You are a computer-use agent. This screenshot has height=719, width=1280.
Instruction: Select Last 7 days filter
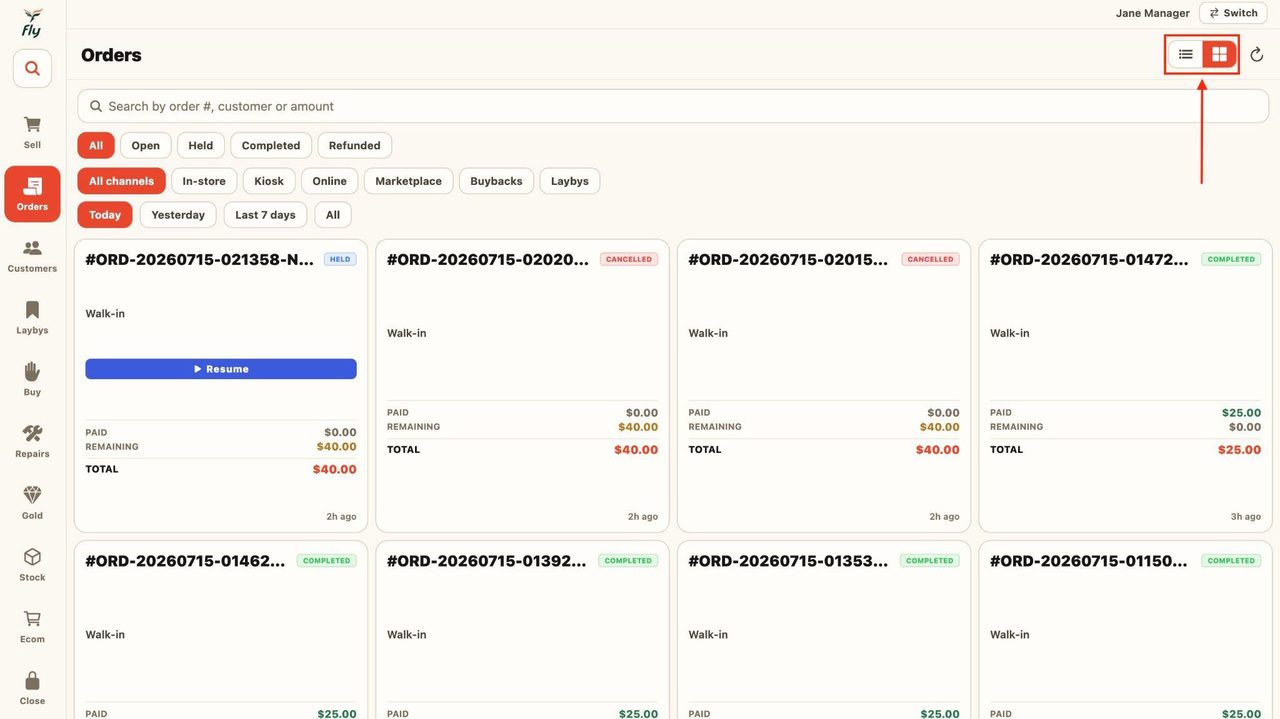[x=265, y=215]
